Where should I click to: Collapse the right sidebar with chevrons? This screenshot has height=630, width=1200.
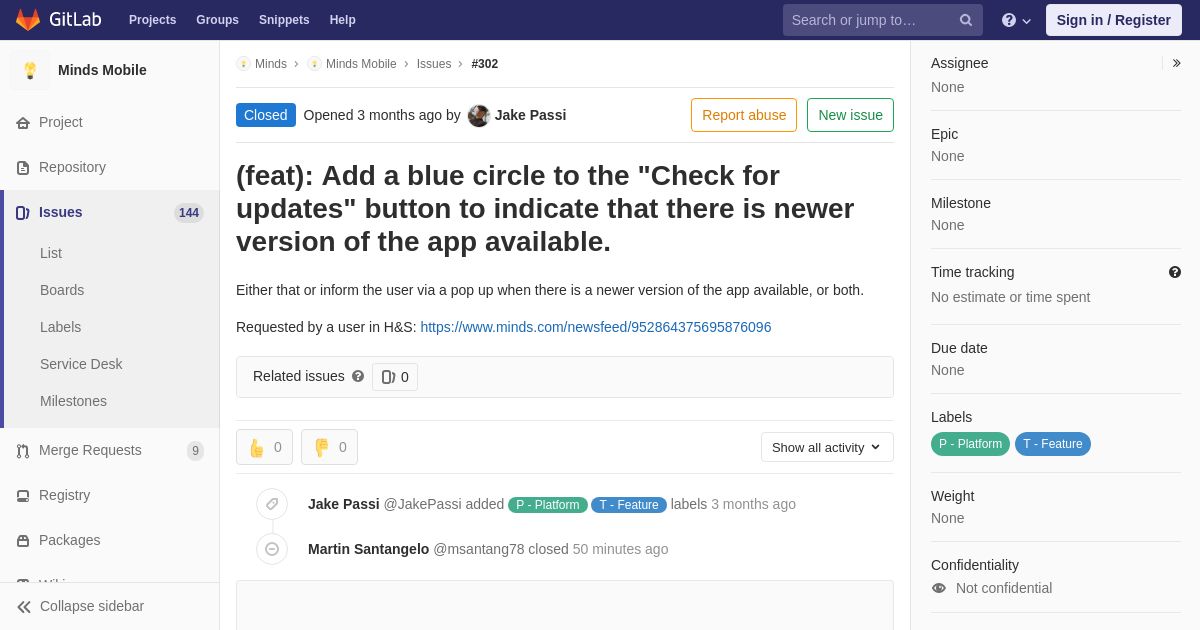tap(1176, 63)
